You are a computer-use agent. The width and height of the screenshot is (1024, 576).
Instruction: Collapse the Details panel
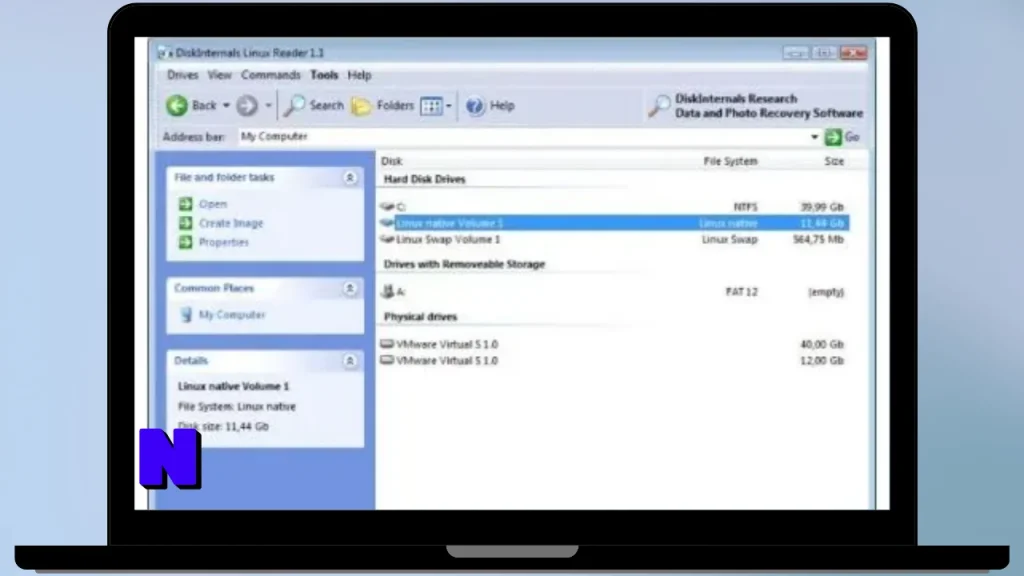[x=350, y=361]
